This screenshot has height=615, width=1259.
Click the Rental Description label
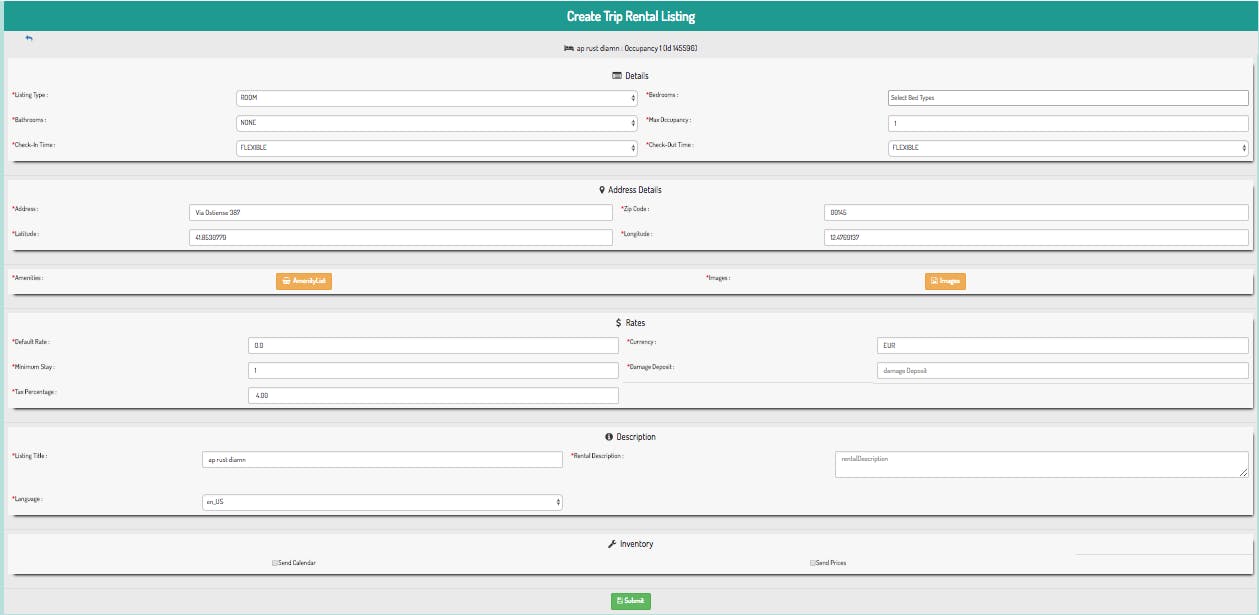597,455
